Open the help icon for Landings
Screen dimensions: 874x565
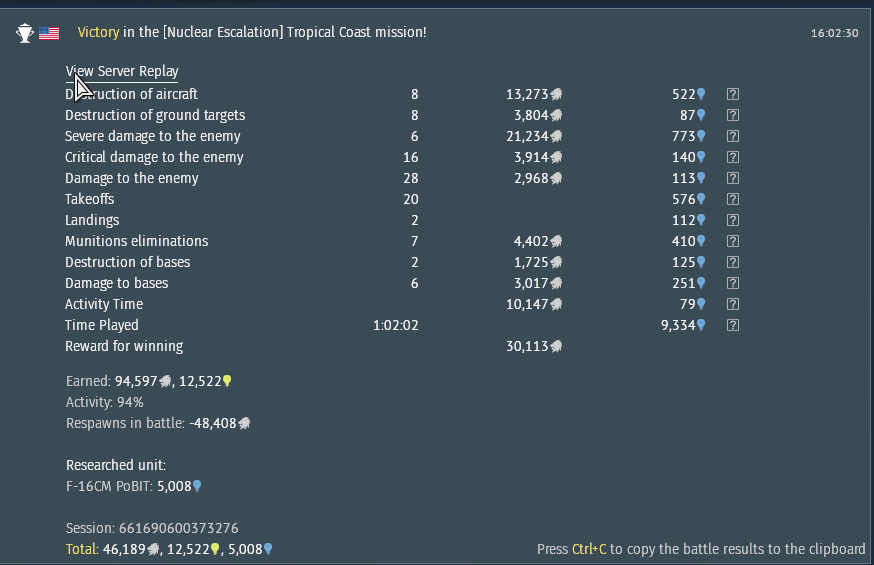pos(733,220)
